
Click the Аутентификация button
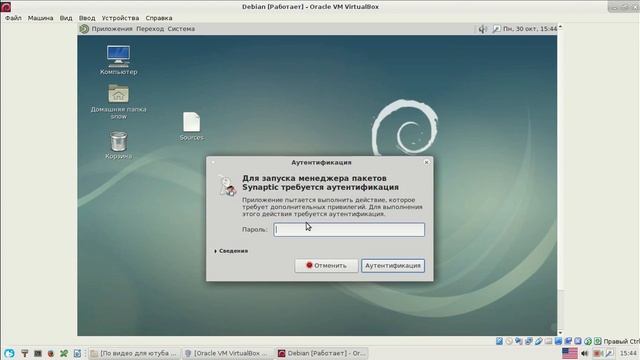click(393, 265)
